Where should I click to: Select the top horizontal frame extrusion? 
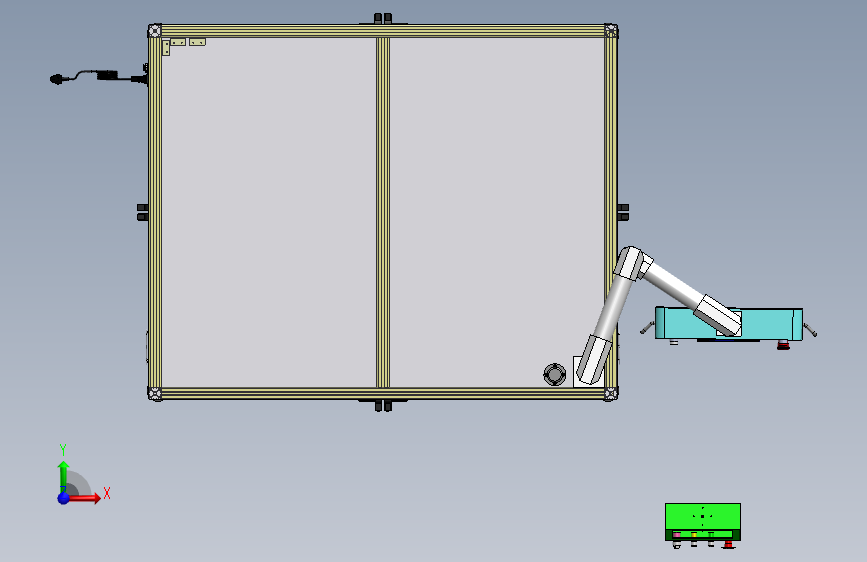pos(383,31)
